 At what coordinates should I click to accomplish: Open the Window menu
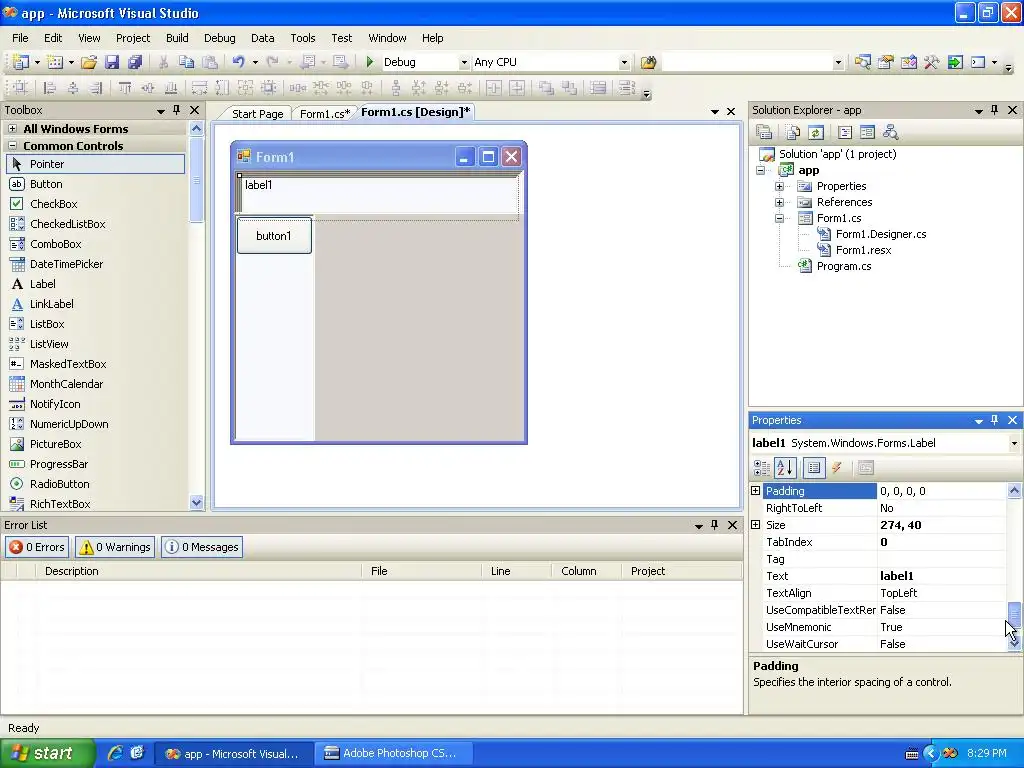pos(387,38)
